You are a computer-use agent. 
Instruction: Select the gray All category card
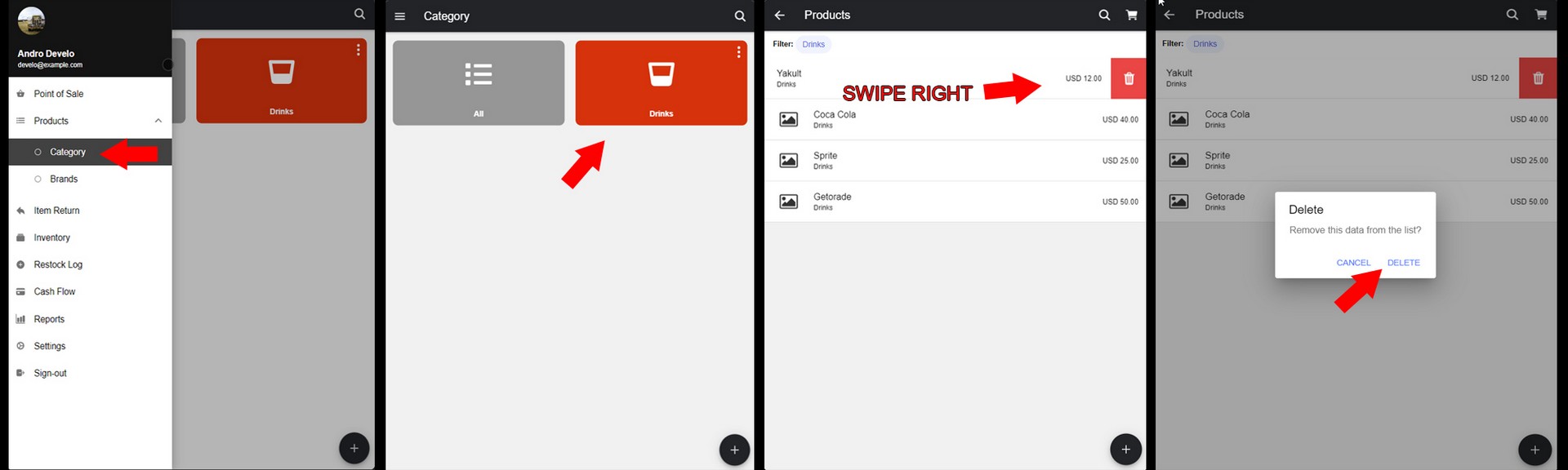pos(479,82)
